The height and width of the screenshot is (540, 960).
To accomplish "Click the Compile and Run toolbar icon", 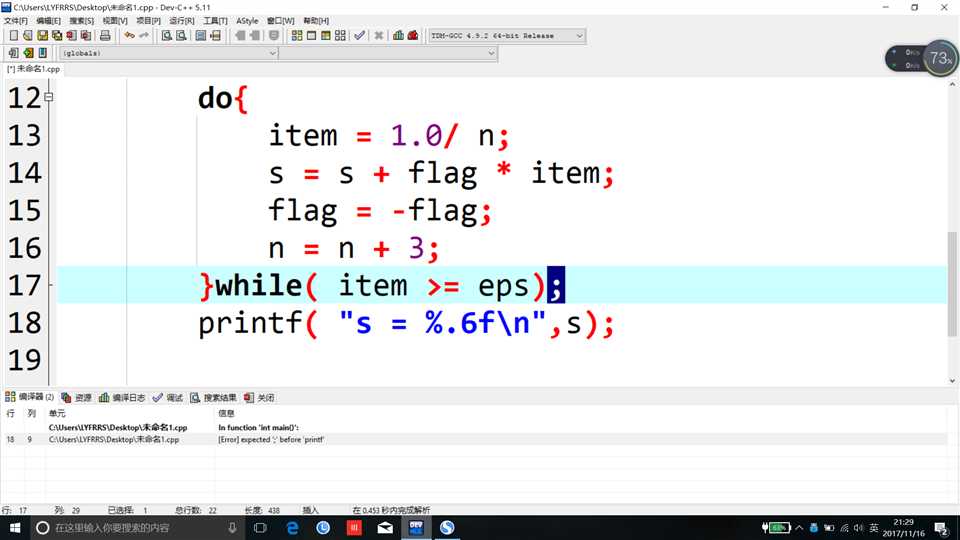I will coord(326,36).
